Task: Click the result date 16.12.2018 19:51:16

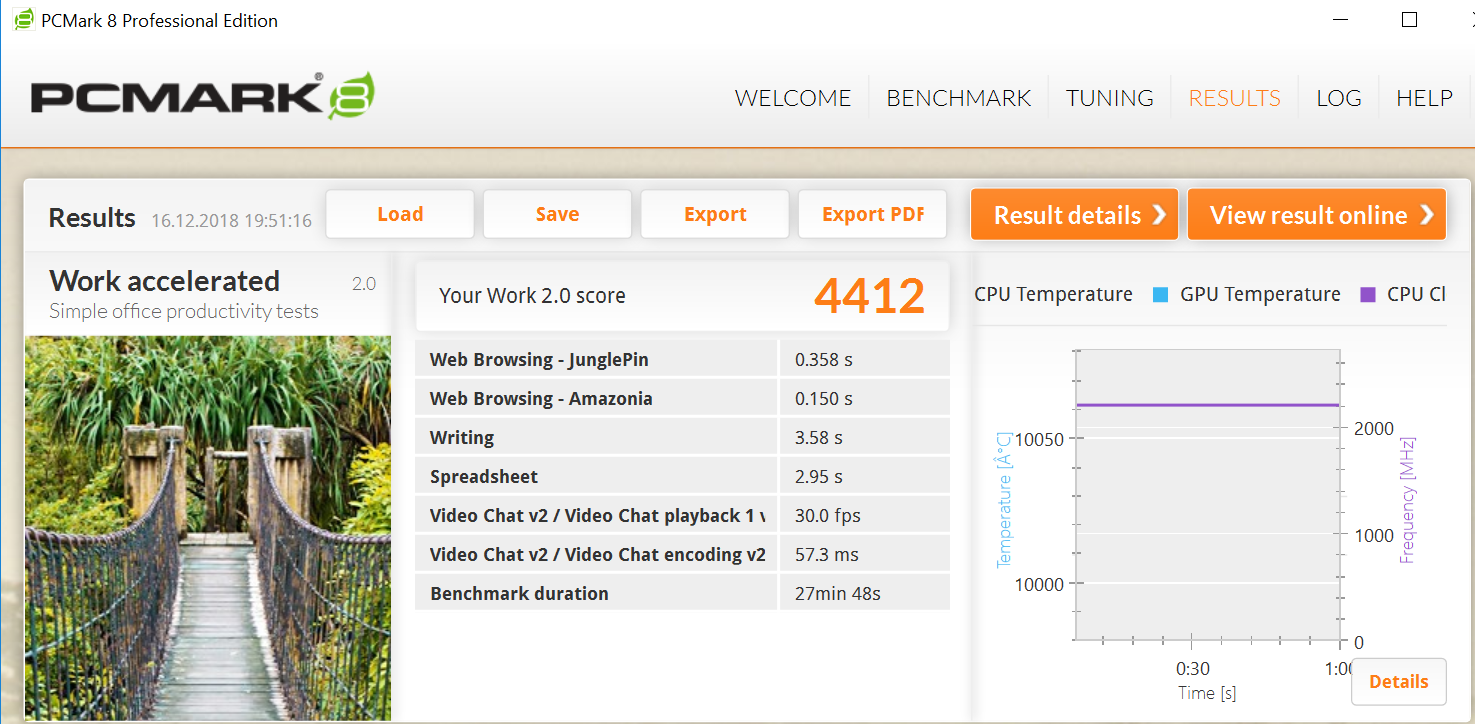Action: tap(232, 220)
